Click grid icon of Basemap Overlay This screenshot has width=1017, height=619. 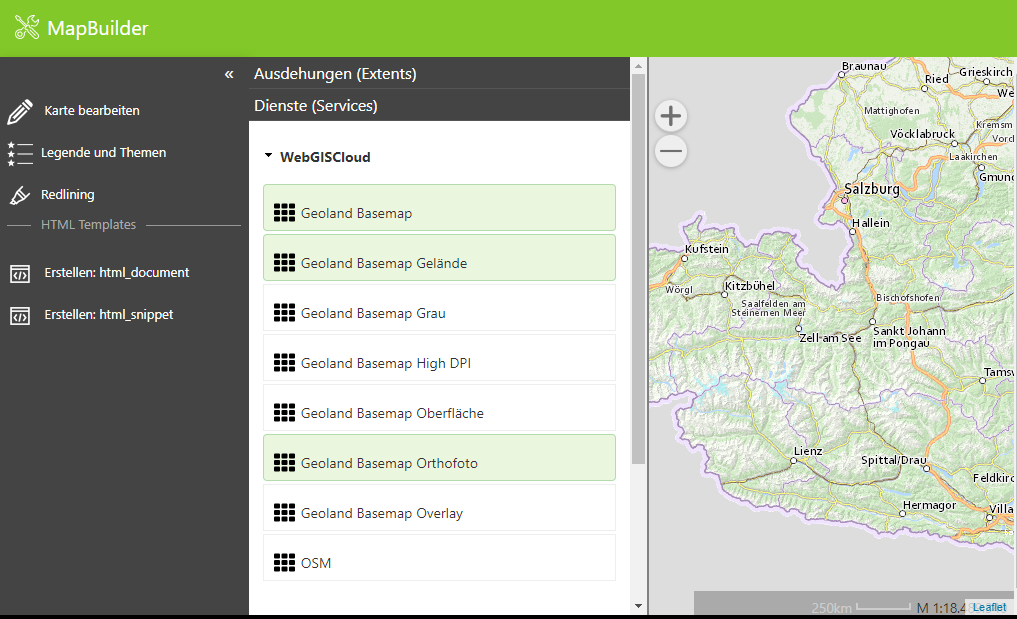point(284,512)
